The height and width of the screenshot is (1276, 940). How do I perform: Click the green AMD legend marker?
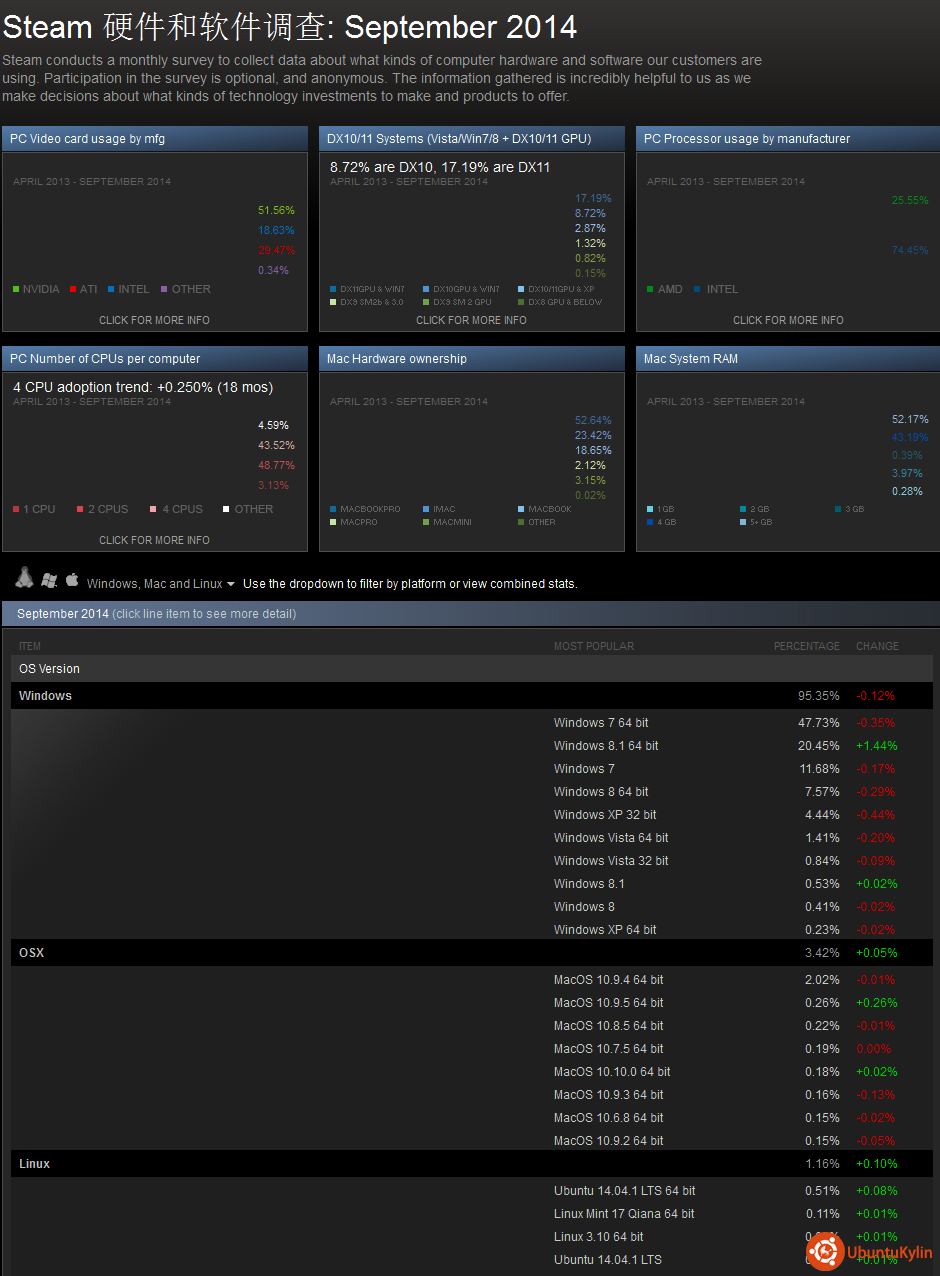coord(651,289)
